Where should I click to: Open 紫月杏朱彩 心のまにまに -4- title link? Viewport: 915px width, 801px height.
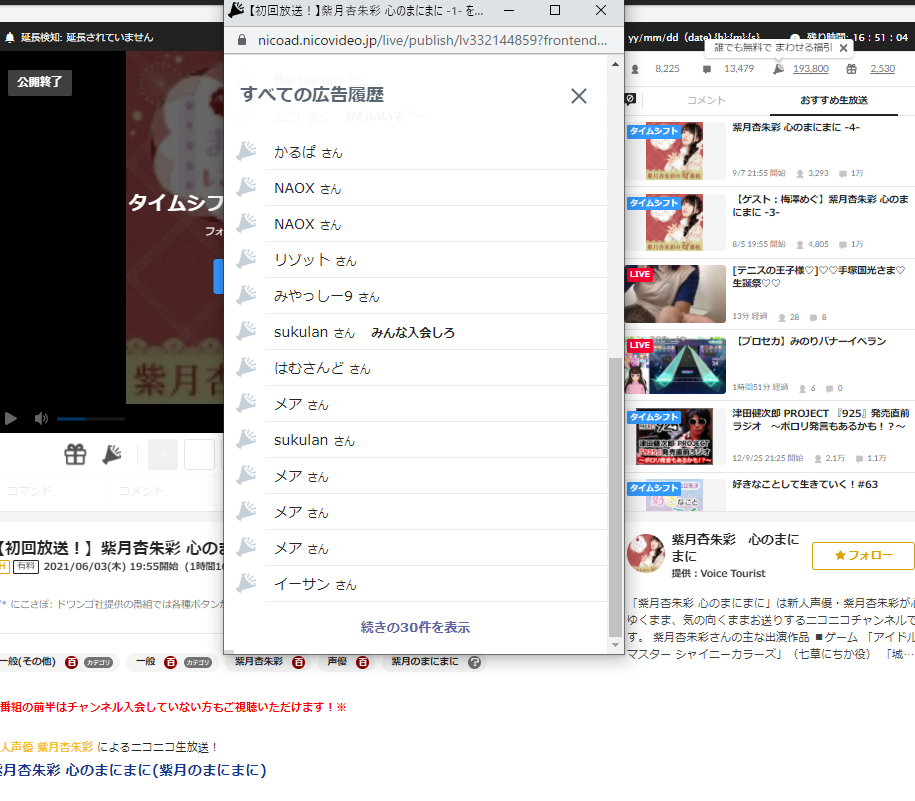(795, 127)
